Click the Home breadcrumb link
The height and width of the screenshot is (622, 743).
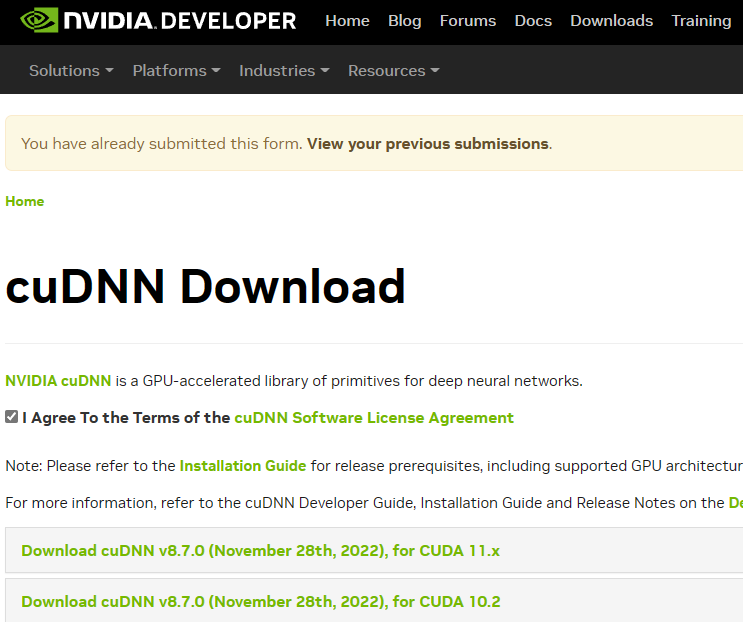pos(25,201)
